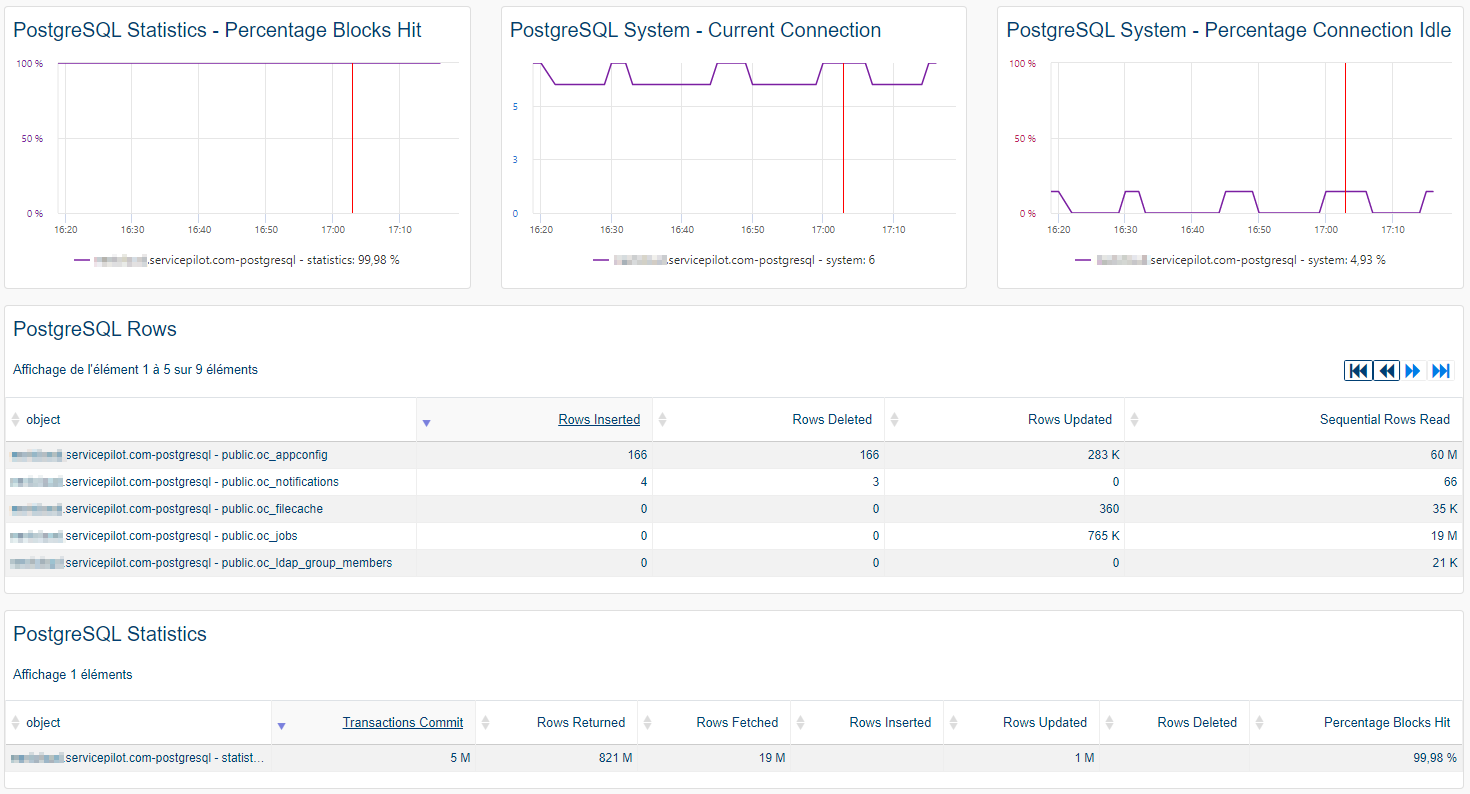Go to first page of PostgreSQL Rows
1470x794 pixels.
1358,371
